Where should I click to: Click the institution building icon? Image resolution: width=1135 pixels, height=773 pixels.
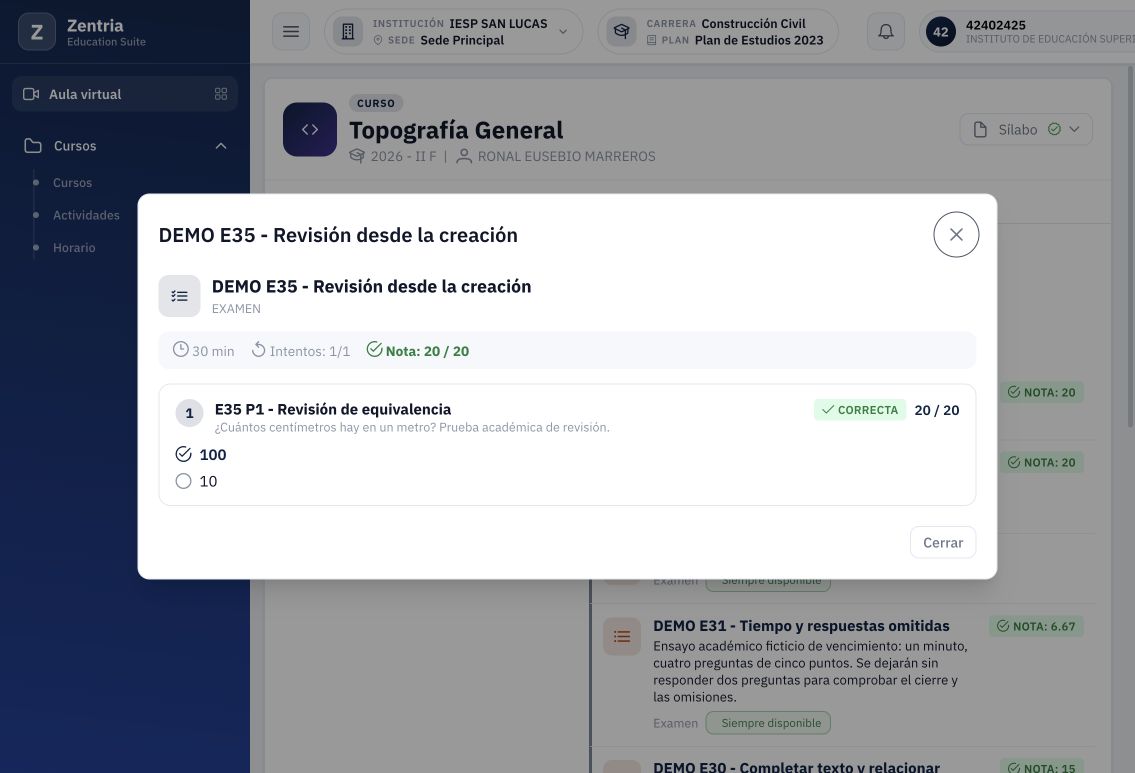[347, 31]
